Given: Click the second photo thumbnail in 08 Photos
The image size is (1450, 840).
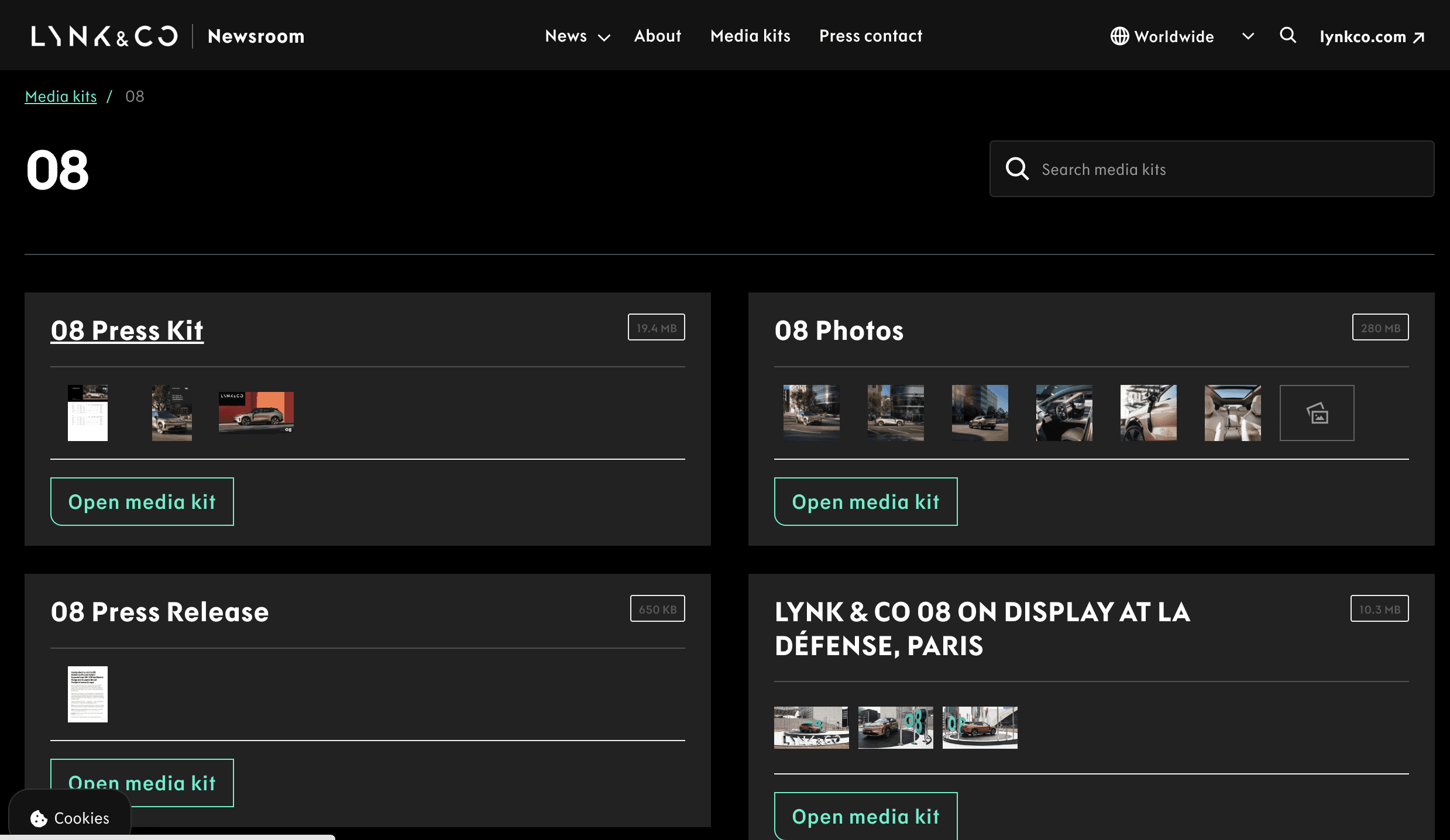Looking at the screenshot, I should click(896, 413).
